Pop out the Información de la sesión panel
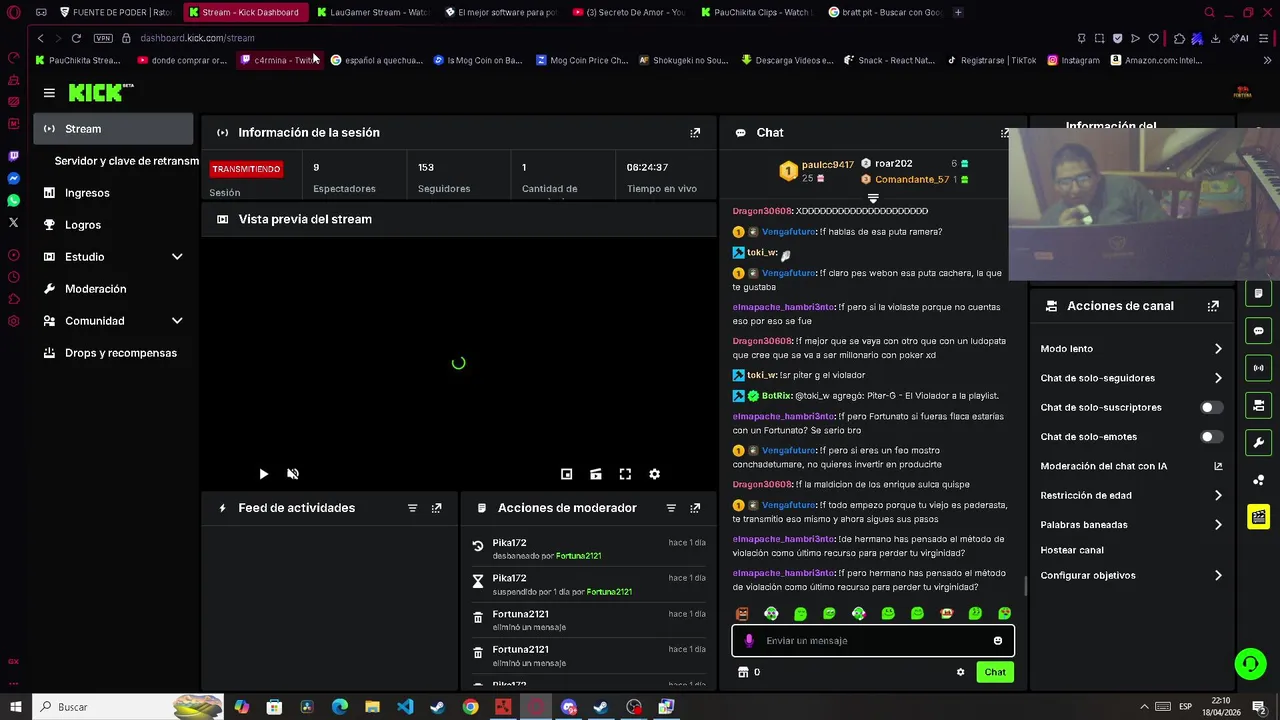The image size is (1280, 720). (x=695, y=132)
